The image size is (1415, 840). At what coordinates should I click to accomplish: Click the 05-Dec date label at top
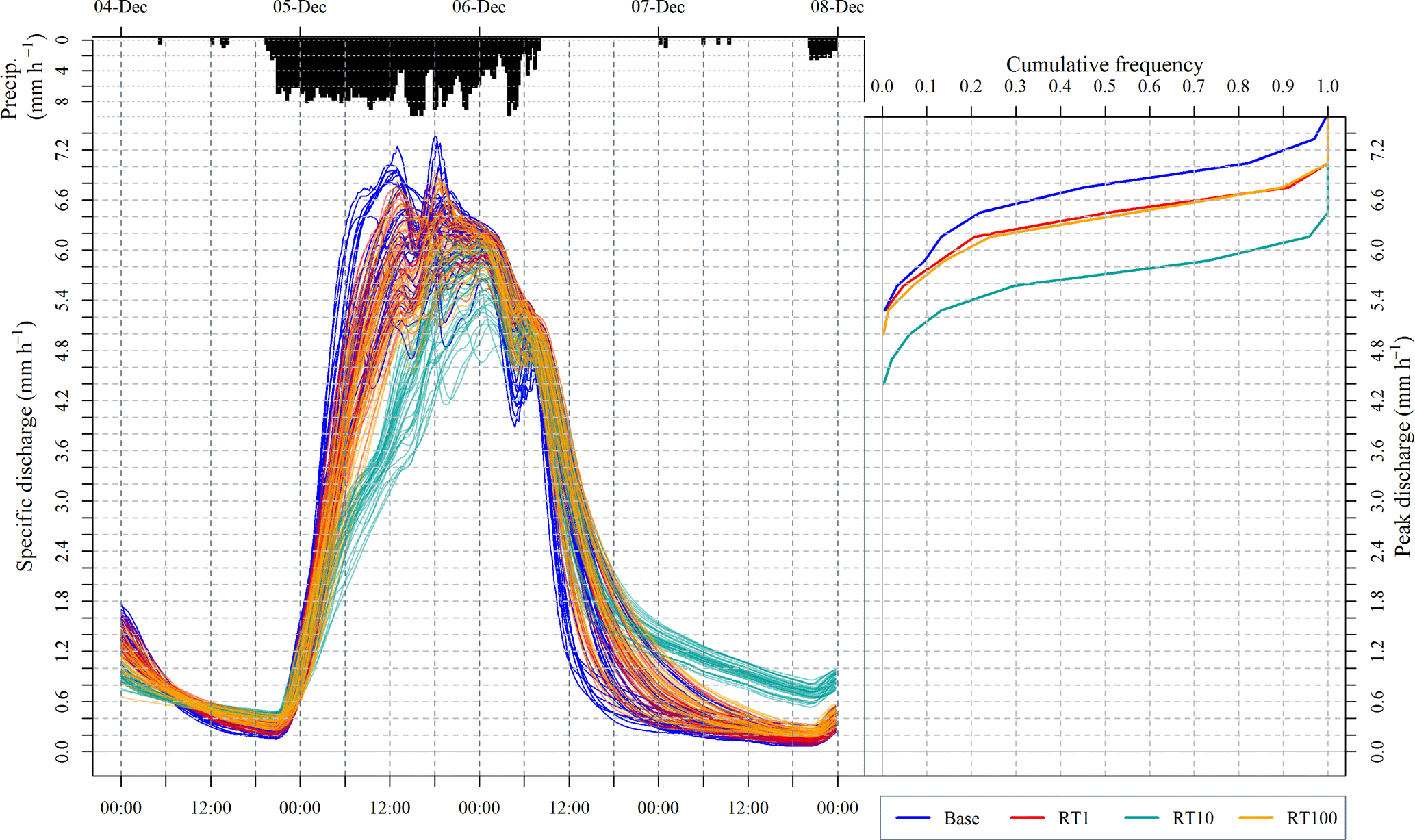(x=300, y=8)
